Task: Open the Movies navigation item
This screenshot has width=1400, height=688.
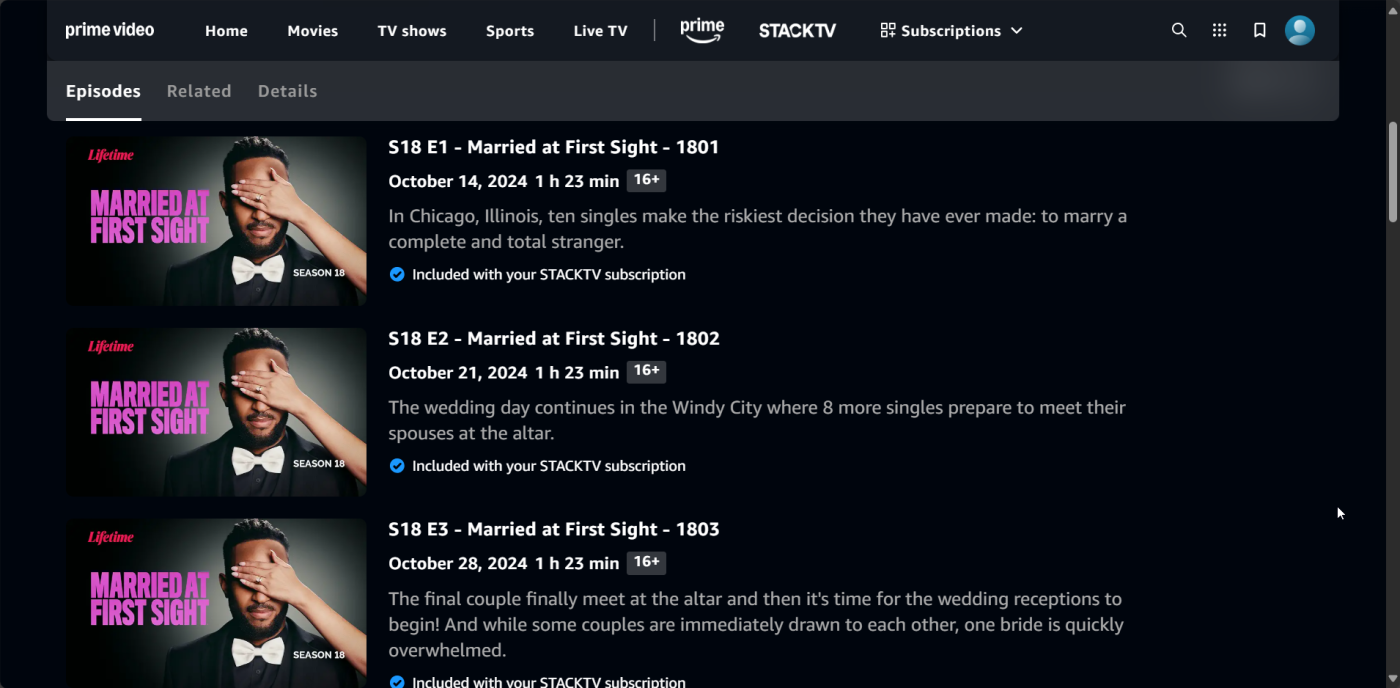Action: point(313,31)
